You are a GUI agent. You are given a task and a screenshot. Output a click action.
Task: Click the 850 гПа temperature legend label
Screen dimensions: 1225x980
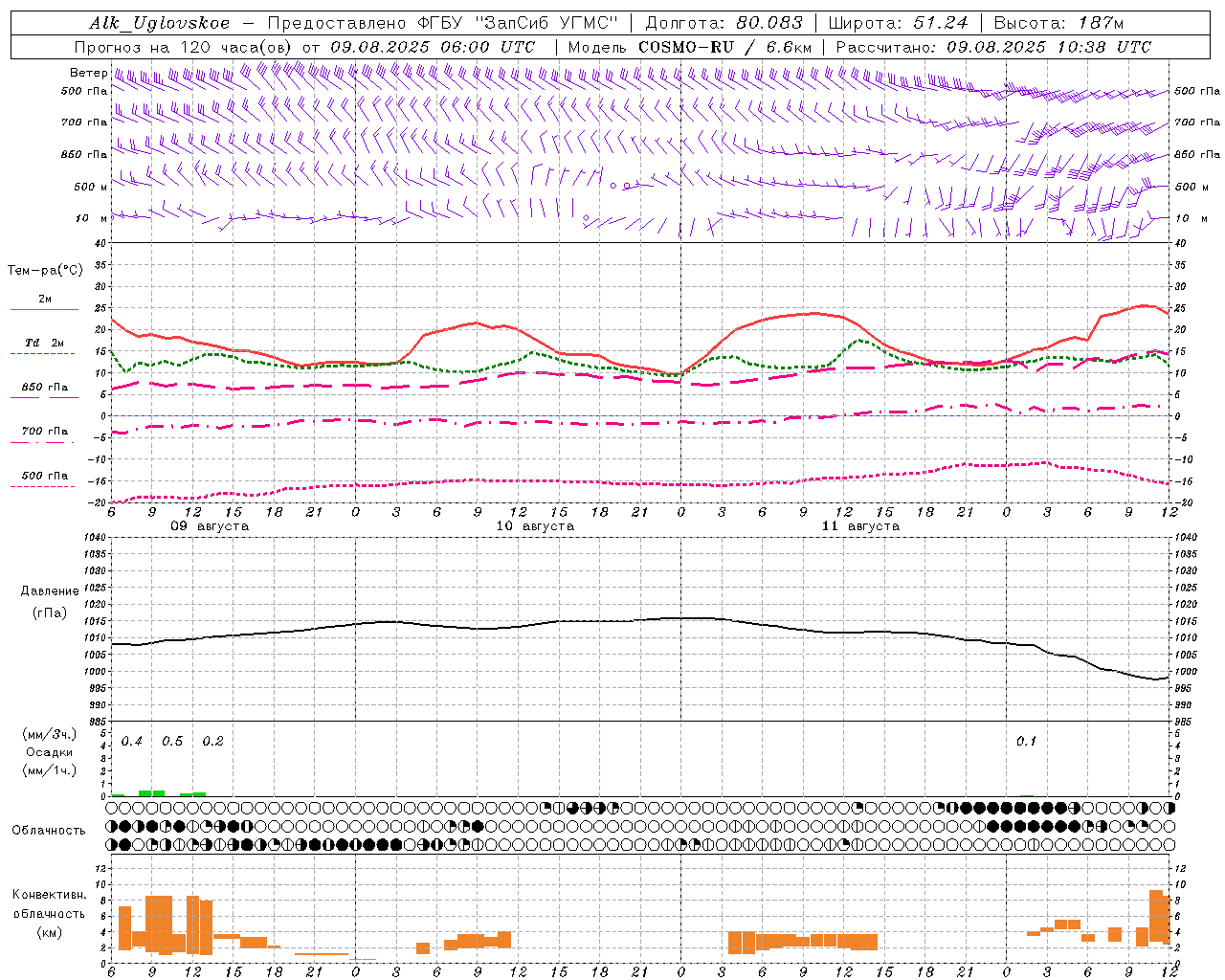point(44,388)
